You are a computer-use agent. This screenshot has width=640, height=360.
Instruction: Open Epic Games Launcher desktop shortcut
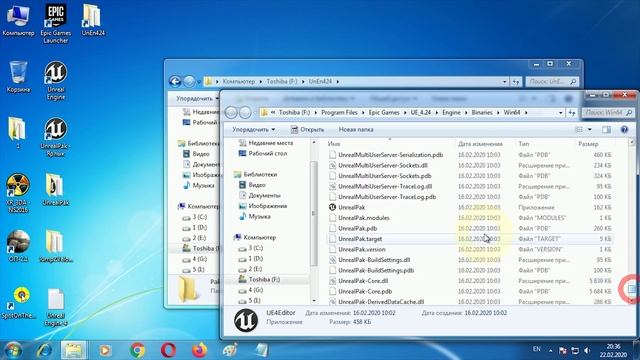pyautogui.click(x=56, y=24)
